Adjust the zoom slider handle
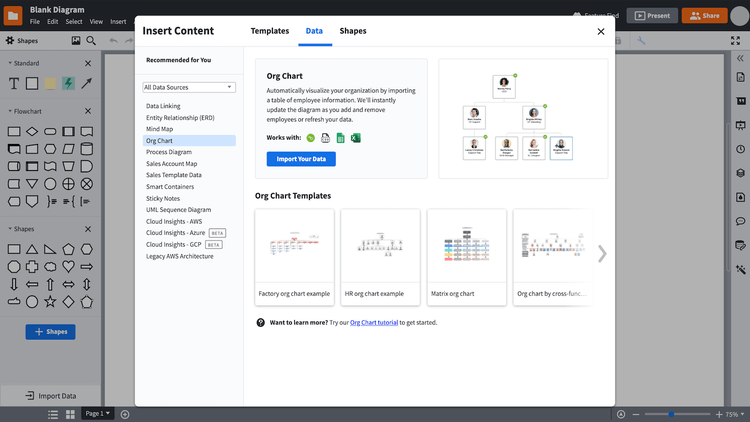Viewport: 750px width, 422px height. tap(672, 414)
